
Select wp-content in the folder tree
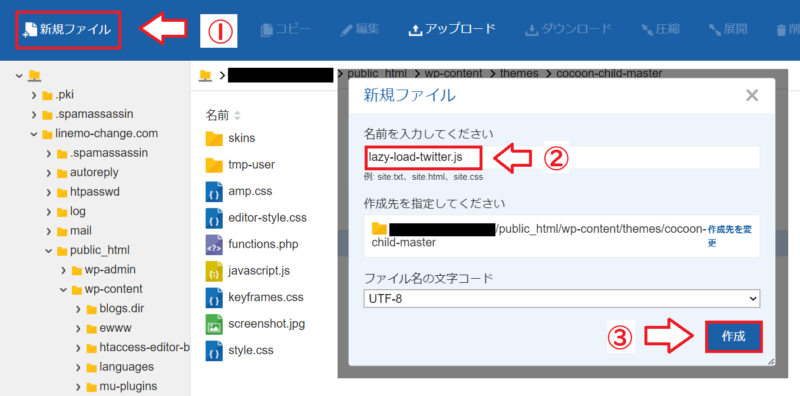click(113, 289)
